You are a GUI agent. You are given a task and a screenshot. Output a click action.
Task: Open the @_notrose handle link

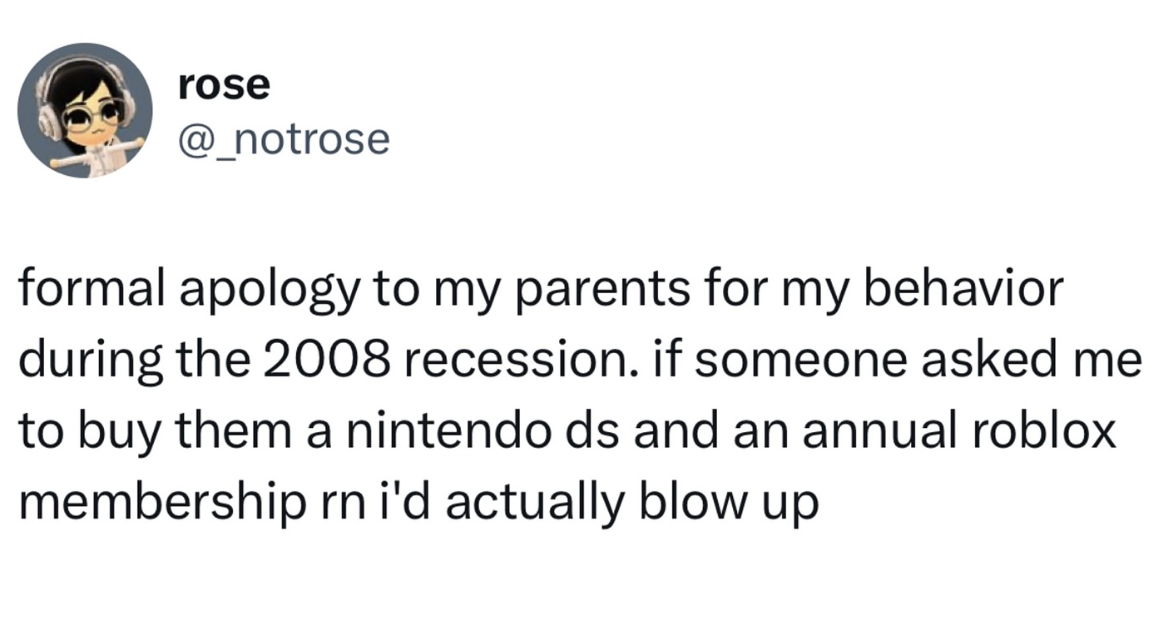click(284, 139)
